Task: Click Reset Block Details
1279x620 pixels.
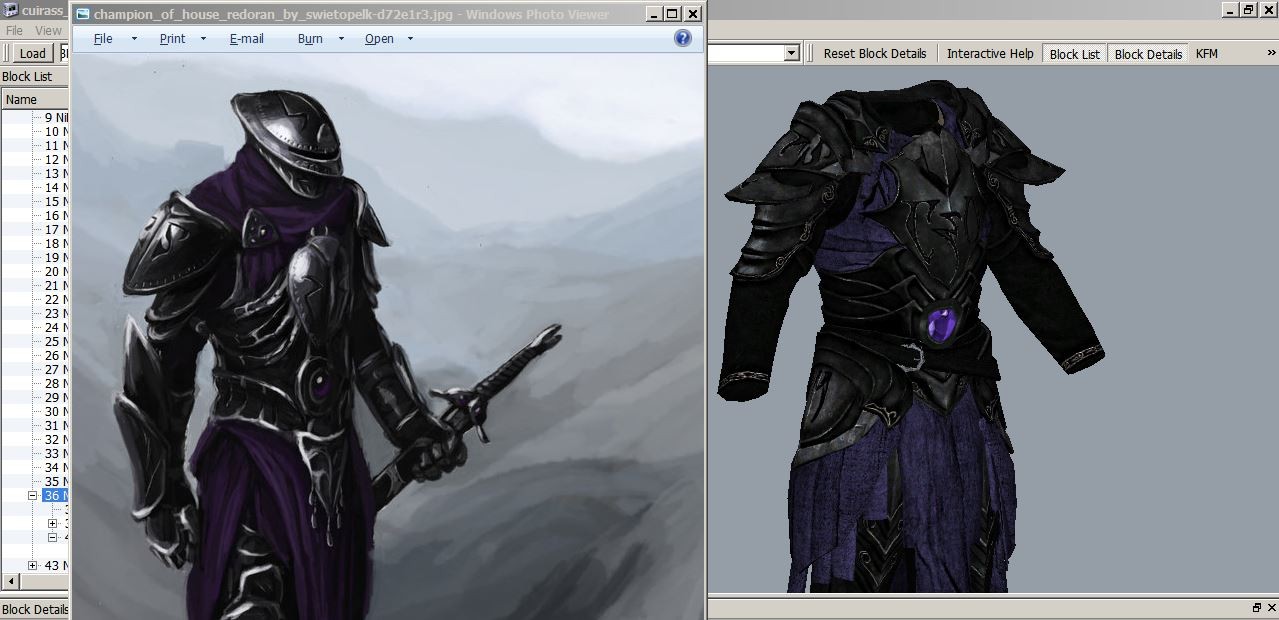Action: click(x=874, y=54)
